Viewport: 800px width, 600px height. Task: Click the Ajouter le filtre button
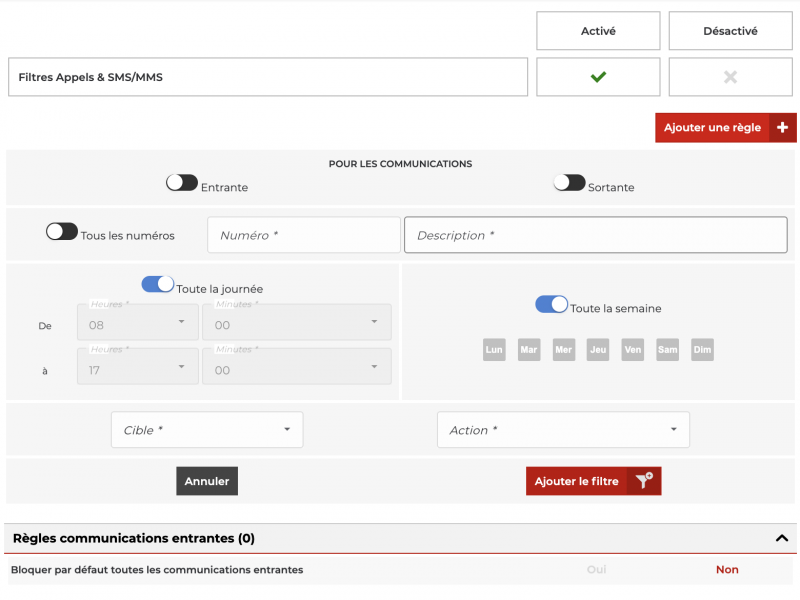pos(577,481)
